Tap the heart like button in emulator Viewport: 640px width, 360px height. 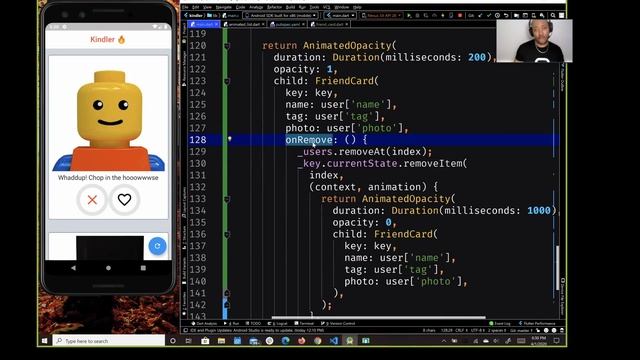(124, 200)
